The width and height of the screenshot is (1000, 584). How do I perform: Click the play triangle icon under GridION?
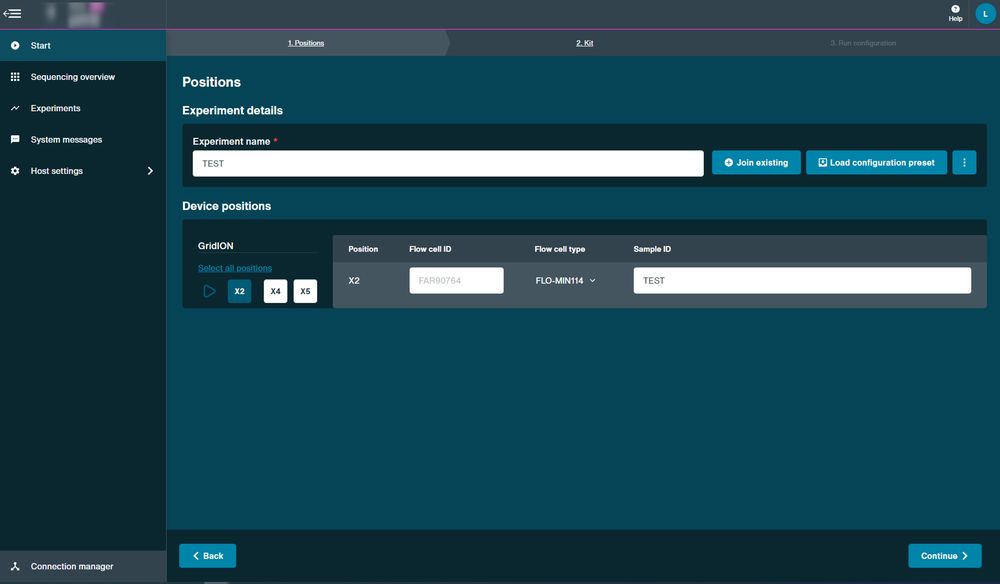click(x=209, y=291)
